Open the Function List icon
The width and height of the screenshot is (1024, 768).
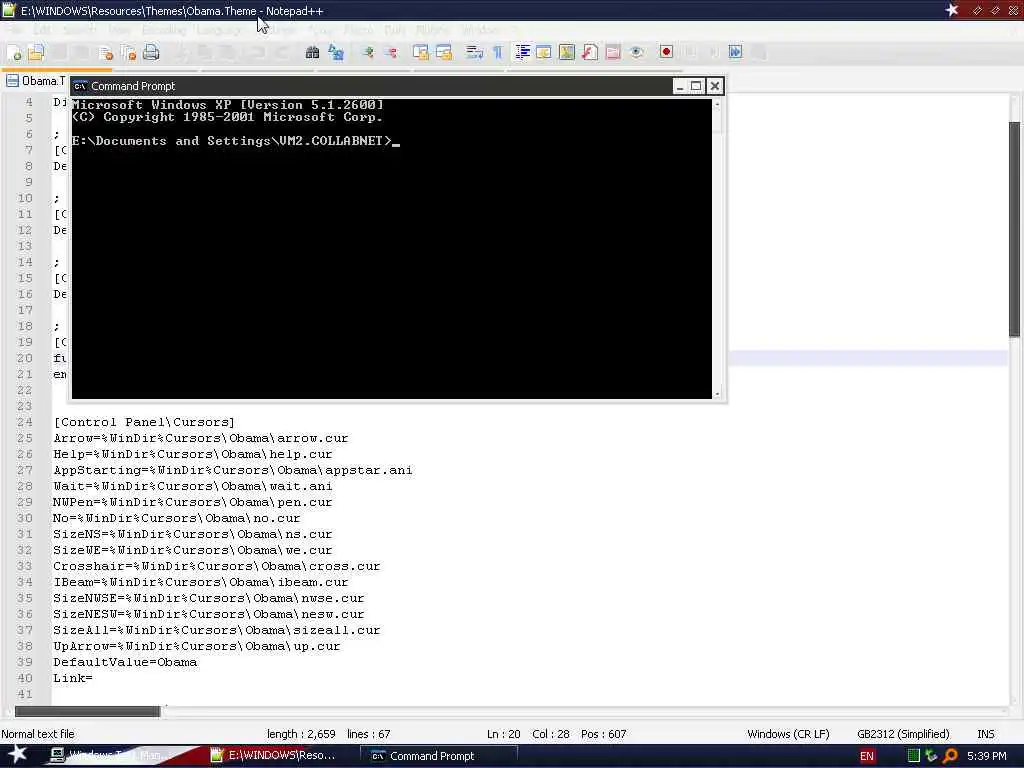(x=590, y=53)
